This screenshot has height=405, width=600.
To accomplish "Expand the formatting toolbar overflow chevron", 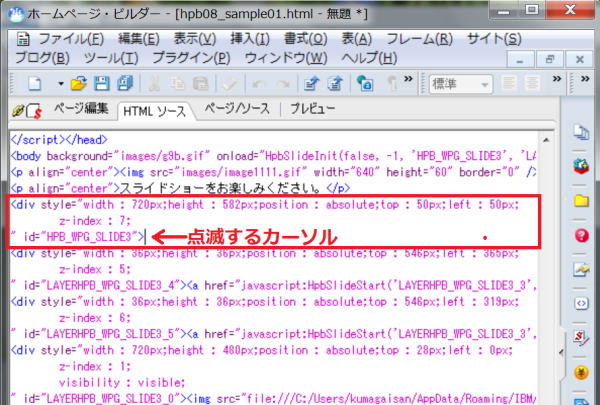I will 557,79.
